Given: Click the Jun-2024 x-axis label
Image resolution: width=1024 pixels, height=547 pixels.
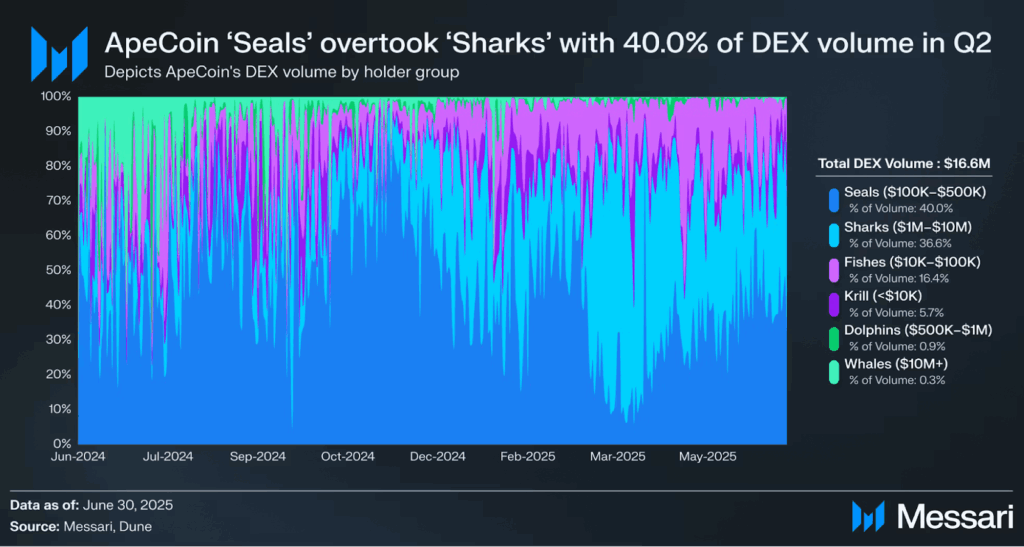Looking at the screenshot, I should [x=78, y=457].
